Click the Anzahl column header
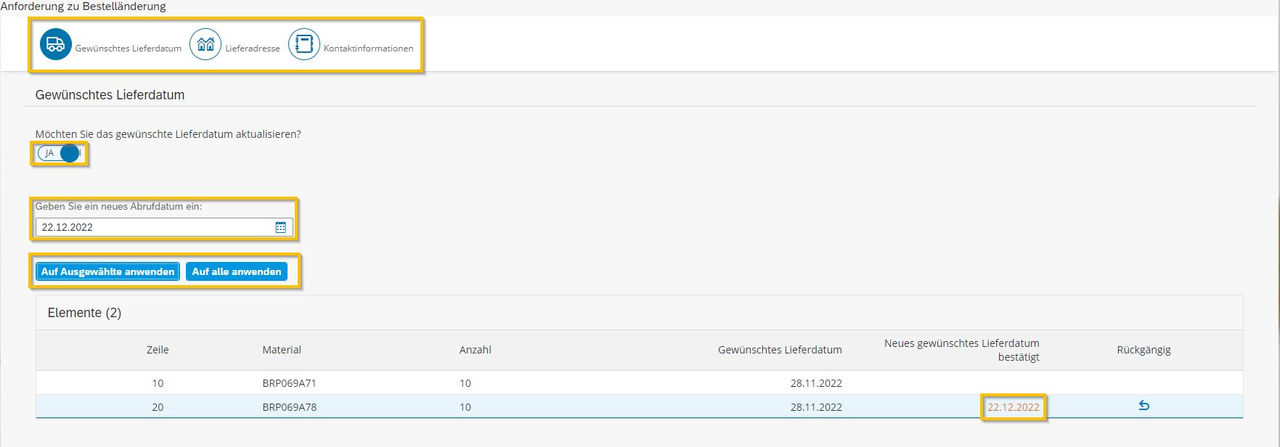This screenshot has height=447, width=1280. pos(475,350)
